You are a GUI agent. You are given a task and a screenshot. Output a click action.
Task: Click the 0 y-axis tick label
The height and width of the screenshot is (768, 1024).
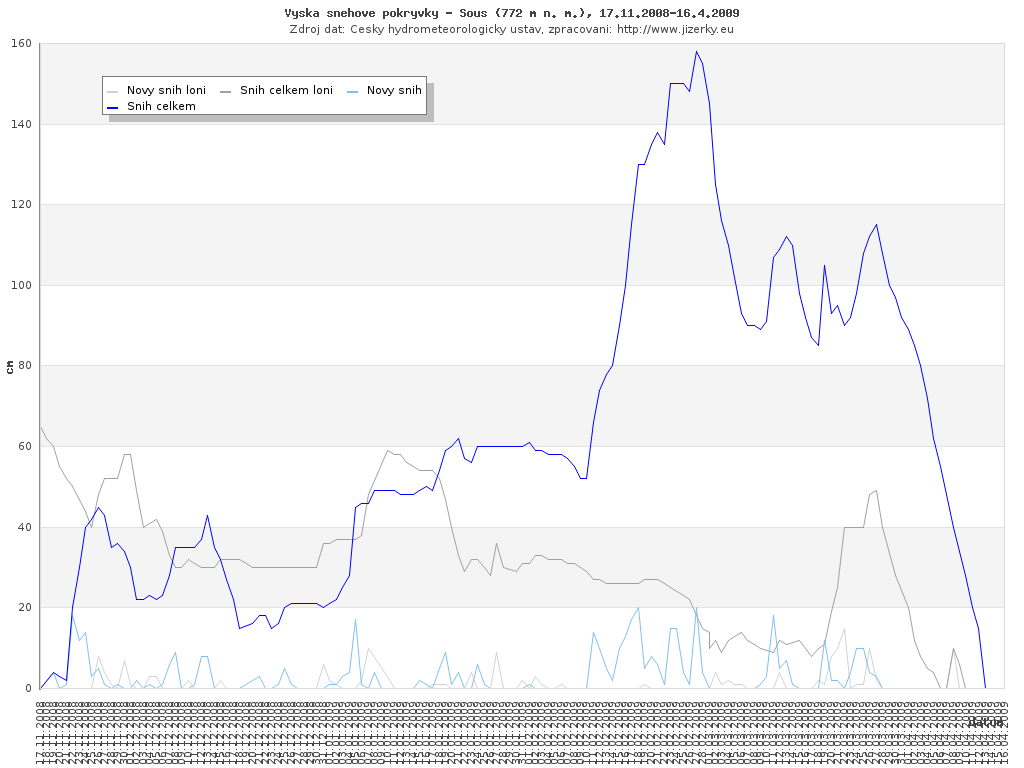coord(28,688)
